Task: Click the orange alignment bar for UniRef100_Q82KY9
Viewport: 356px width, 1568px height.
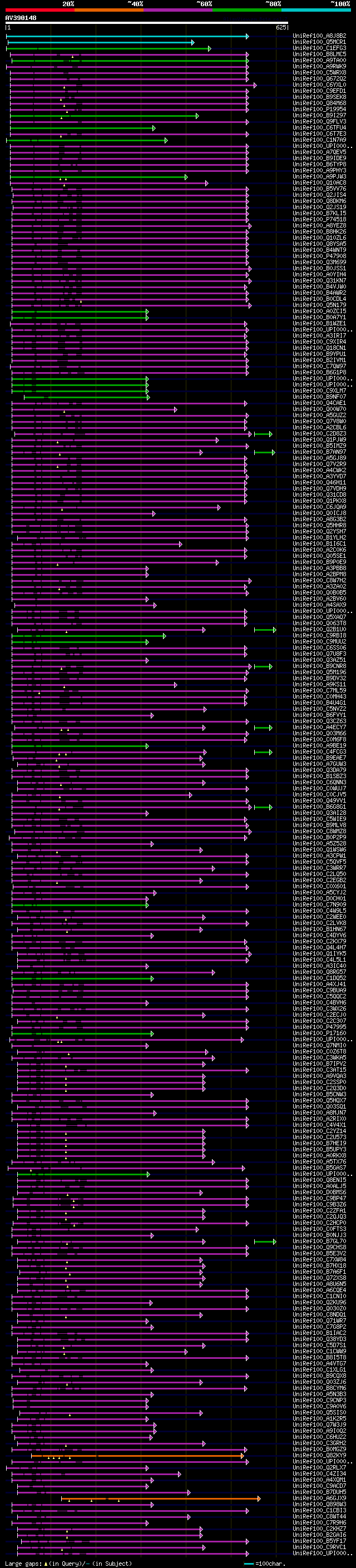Action: [x=137, y=1456]
